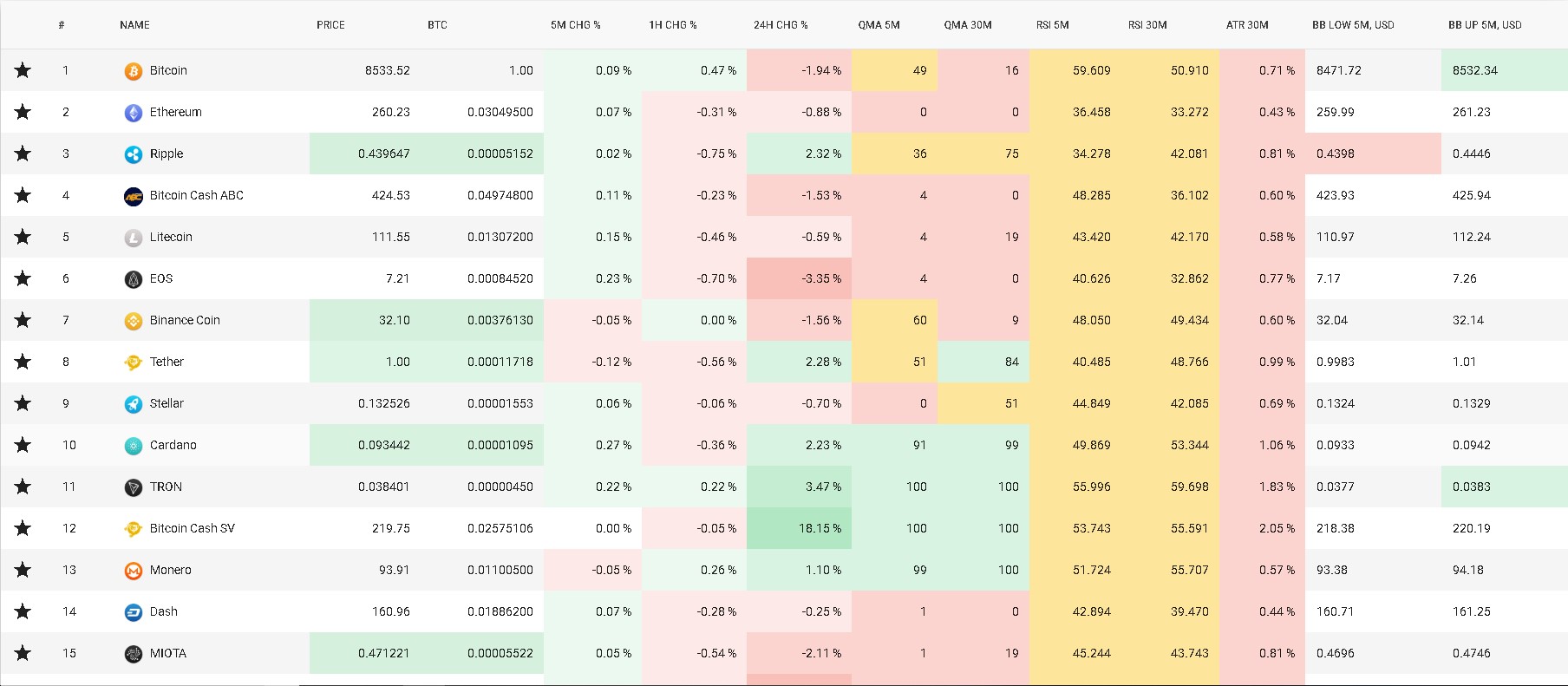Click Bitcoin SV green 18.15 % cell
Viewport: 1568px width, 686px height.
(819, 528)
